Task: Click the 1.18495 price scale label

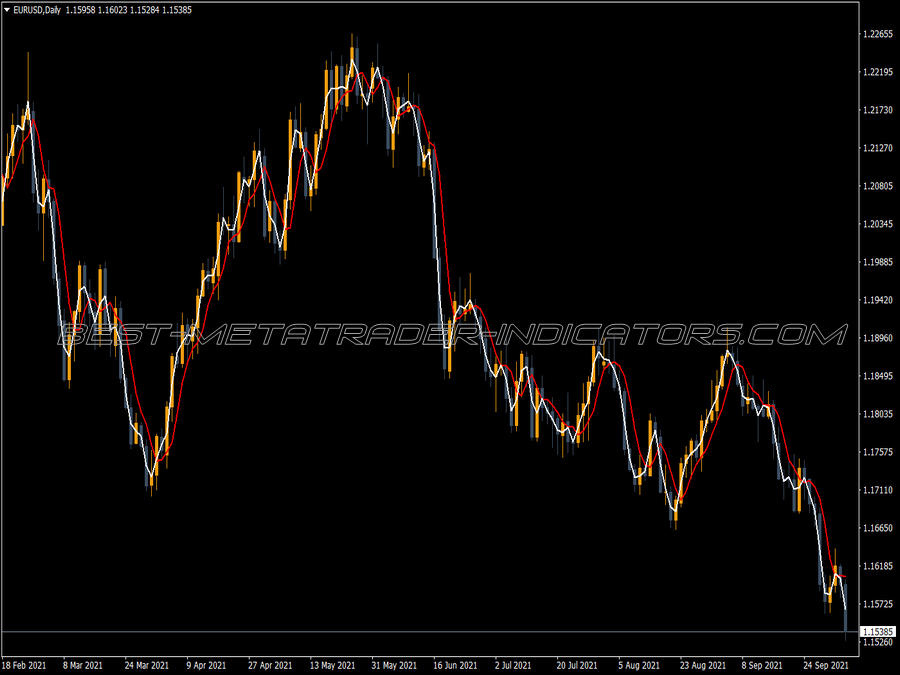Action: 878,376
